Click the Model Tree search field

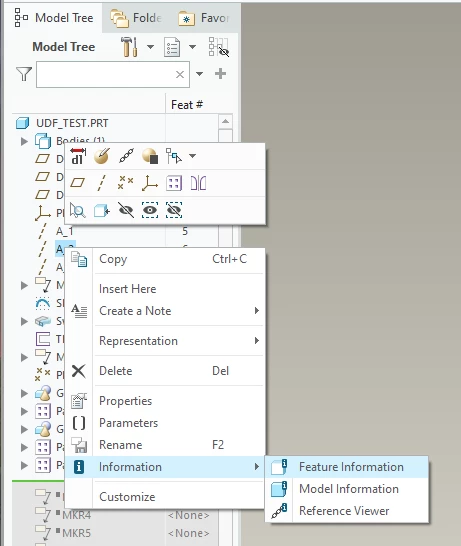113,75
